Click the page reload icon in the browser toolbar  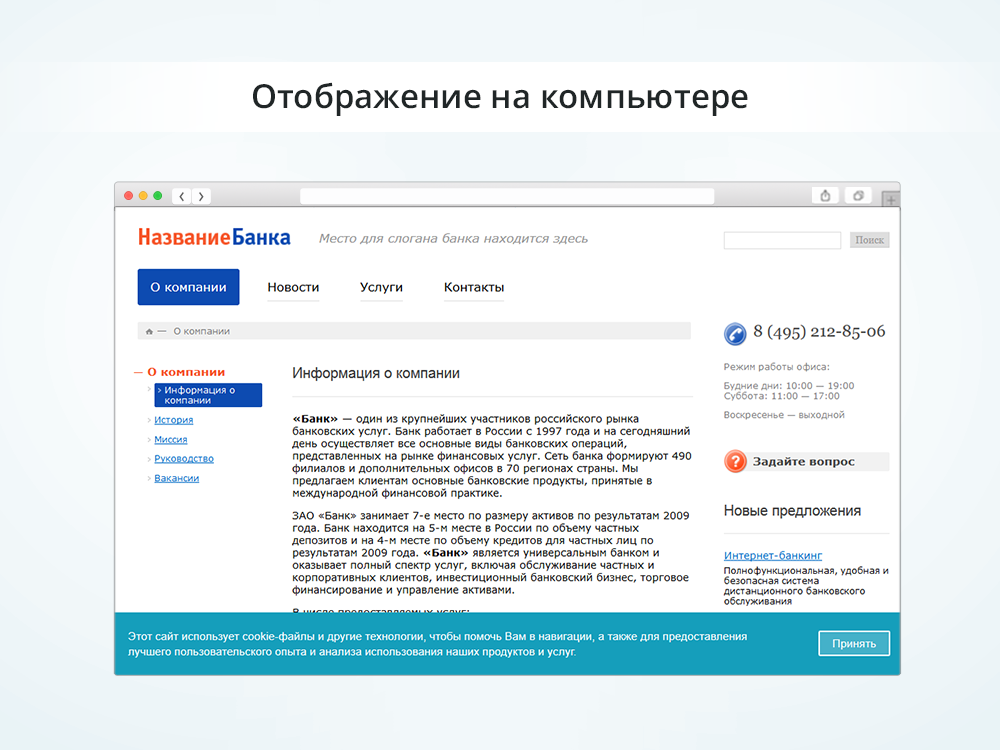[x=857, y=195]
